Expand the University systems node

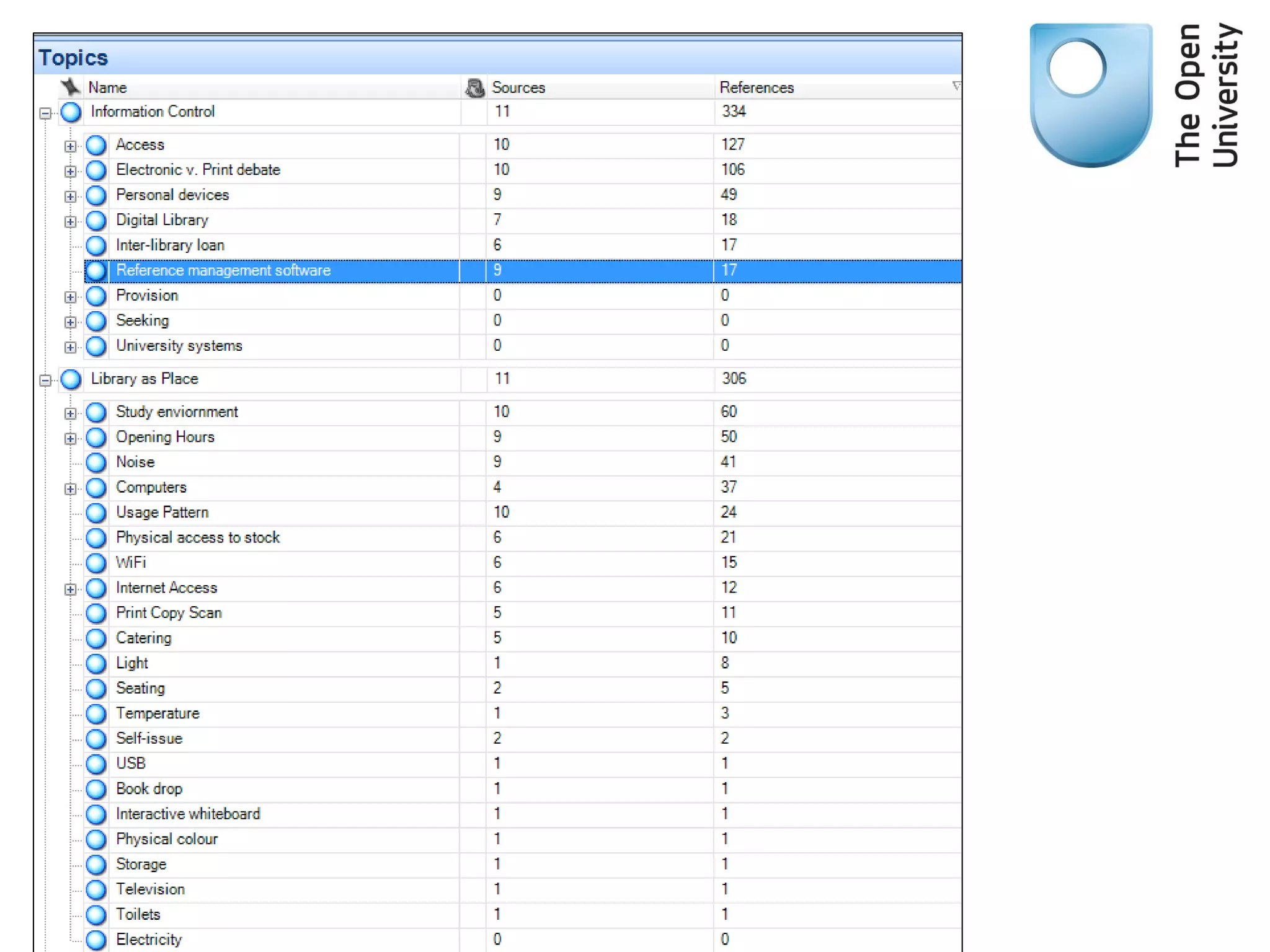pos(71,347)
